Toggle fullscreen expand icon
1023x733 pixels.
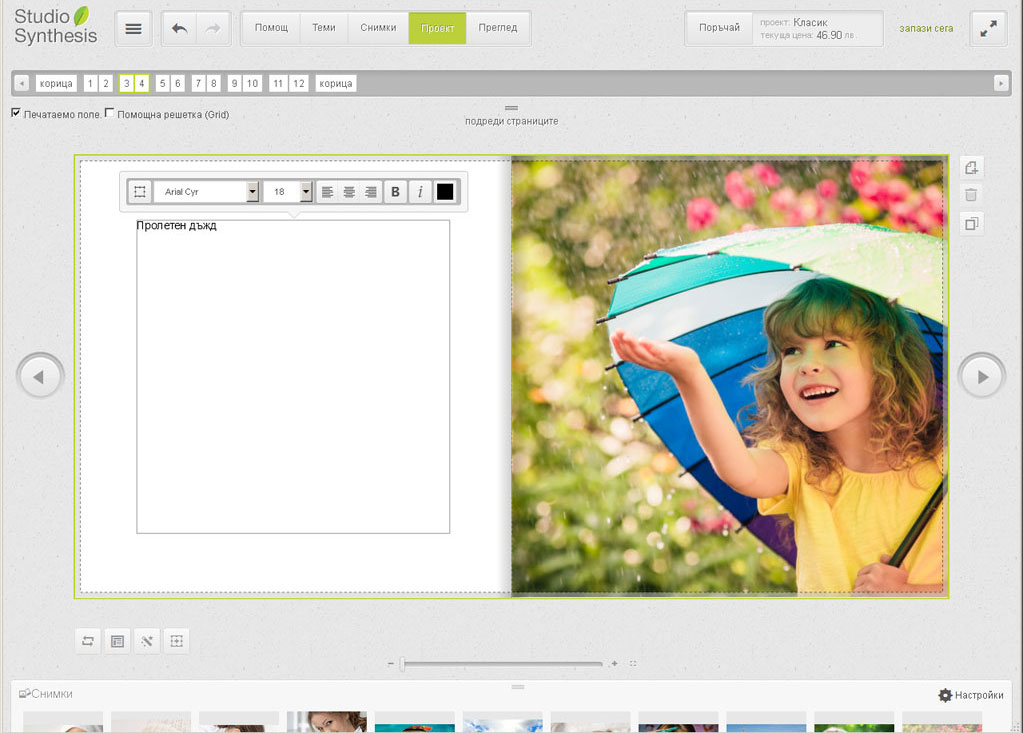(988, 29)
